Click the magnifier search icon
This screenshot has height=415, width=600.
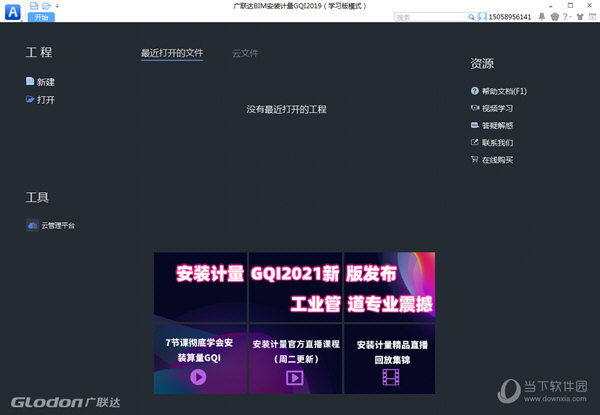tap(471, 17)
